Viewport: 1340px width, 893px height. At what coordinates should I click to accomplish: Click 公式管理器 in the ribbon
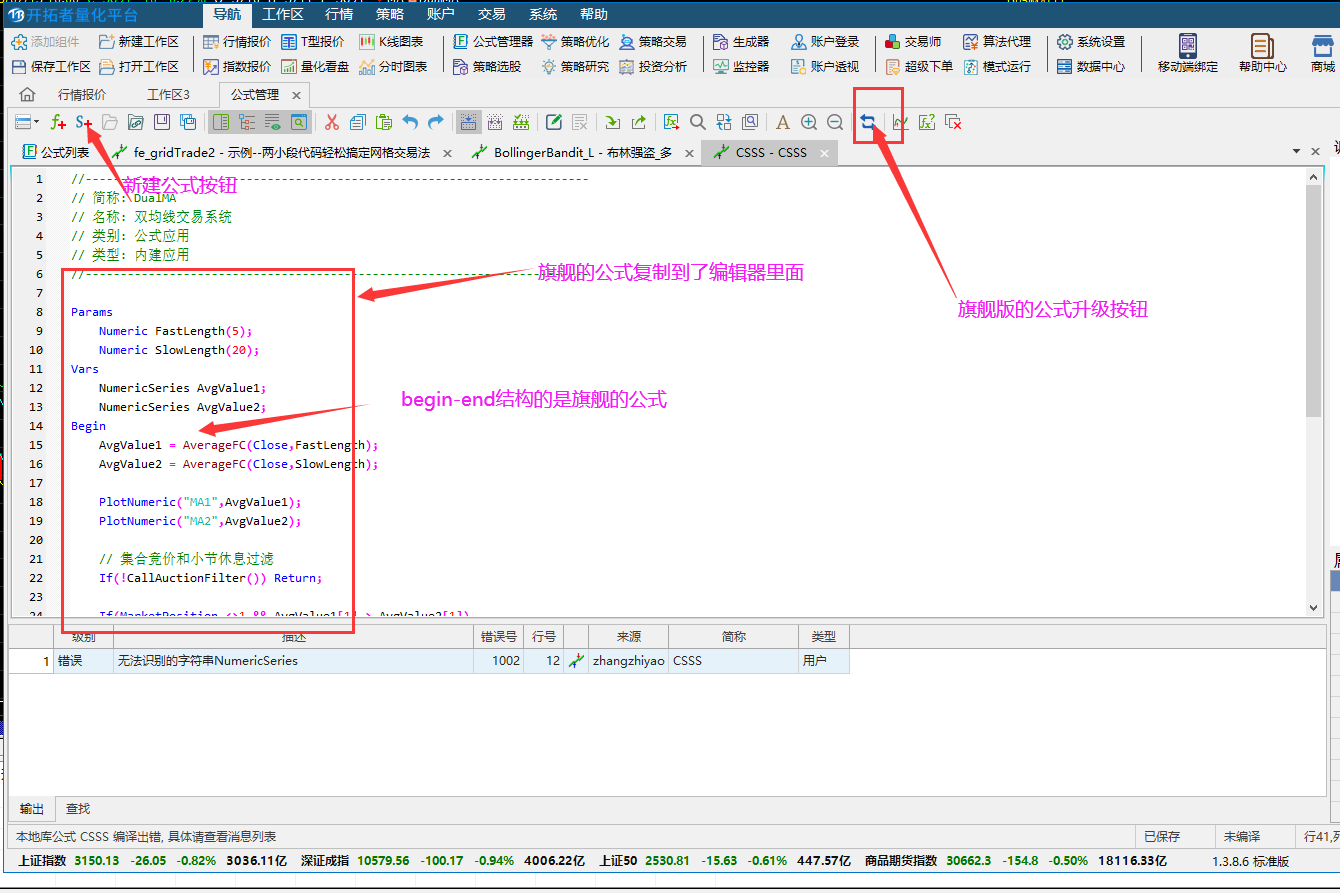[x=493, y=41]
